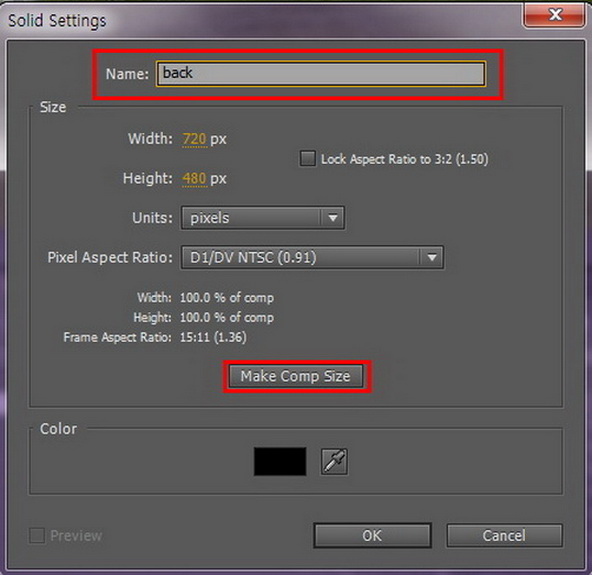
Task: Enable Lock Aspect Ratio to 3:2 checkbox
Action: coord(308,159)
